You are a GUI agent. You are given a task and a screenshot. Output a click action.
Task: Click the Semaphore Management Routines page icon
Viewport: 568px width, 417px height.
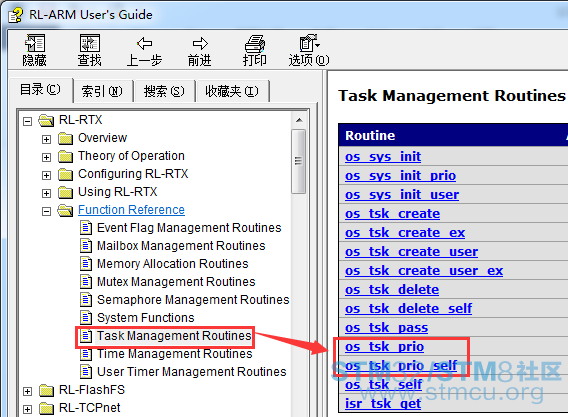coord(86,300)
